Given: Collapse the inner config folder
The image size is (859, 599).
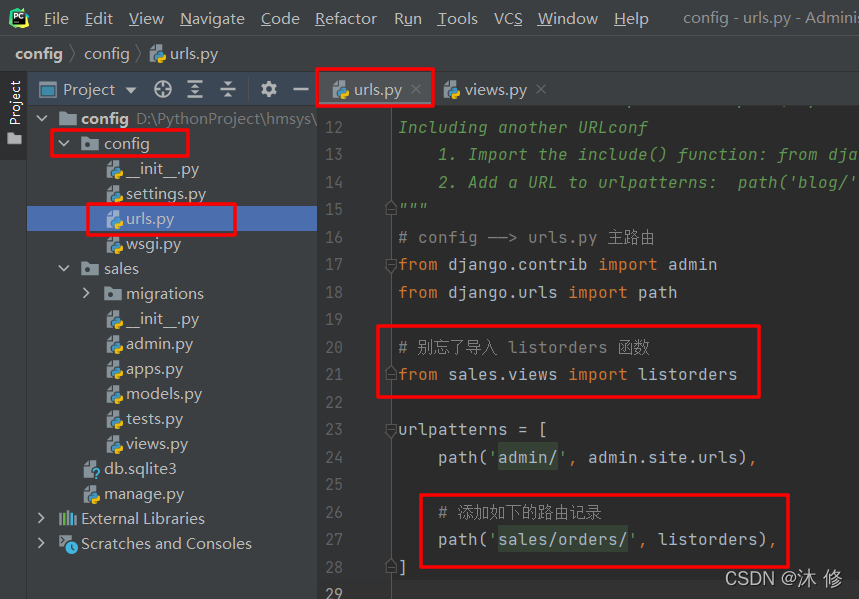Looking at the screenshot, I should click(x=64, y=144).
